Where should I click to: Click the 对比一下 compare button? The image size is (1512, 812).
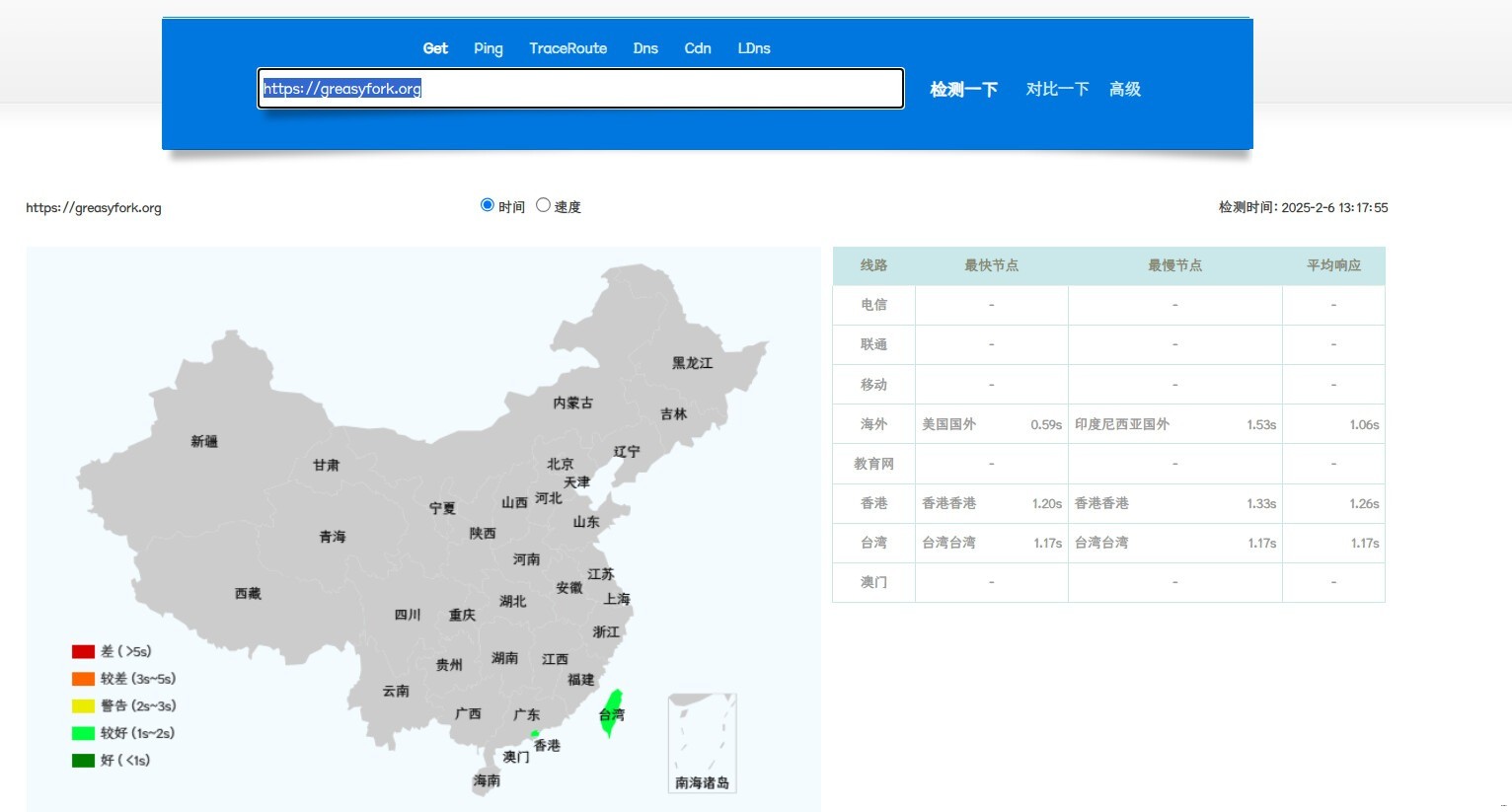pyautogui.click(x=1057, y=89)
